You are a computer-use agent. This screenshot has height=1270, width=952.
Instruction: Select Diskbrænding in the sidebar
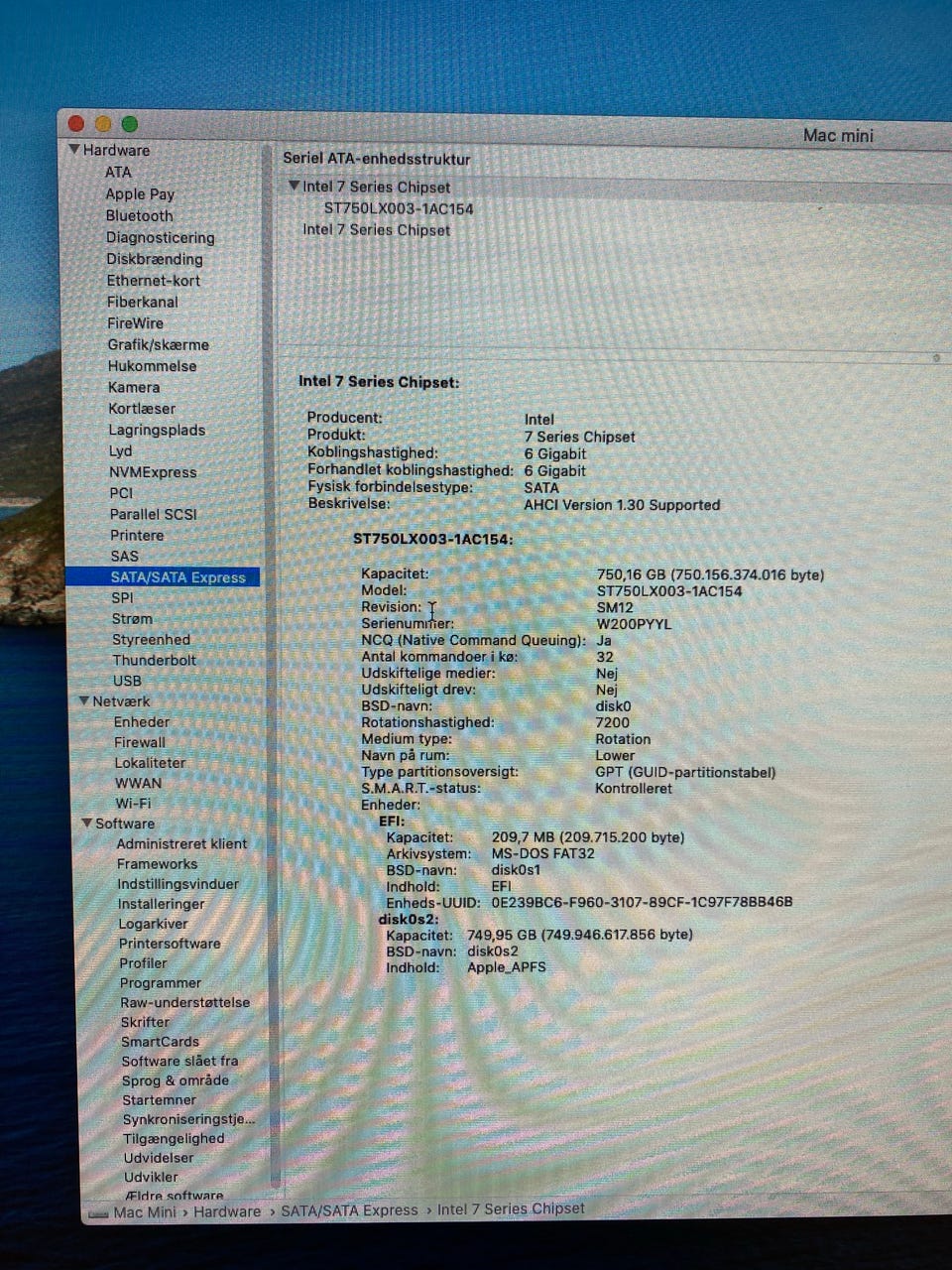(155, 259)
